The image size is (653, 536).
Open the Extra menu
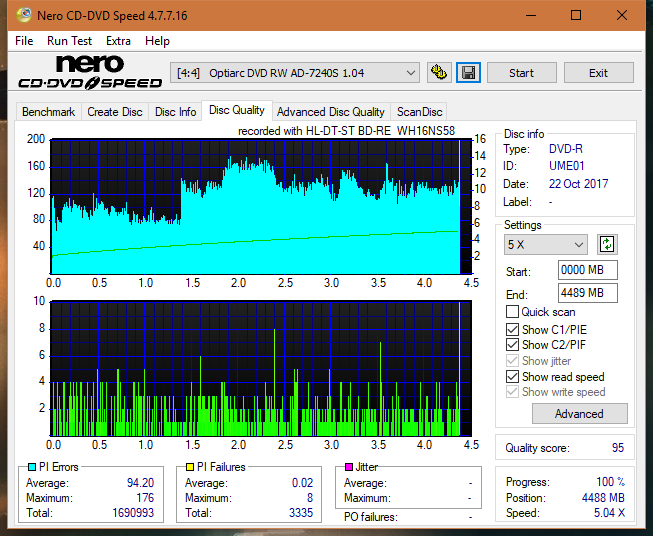tap(118, 41)
